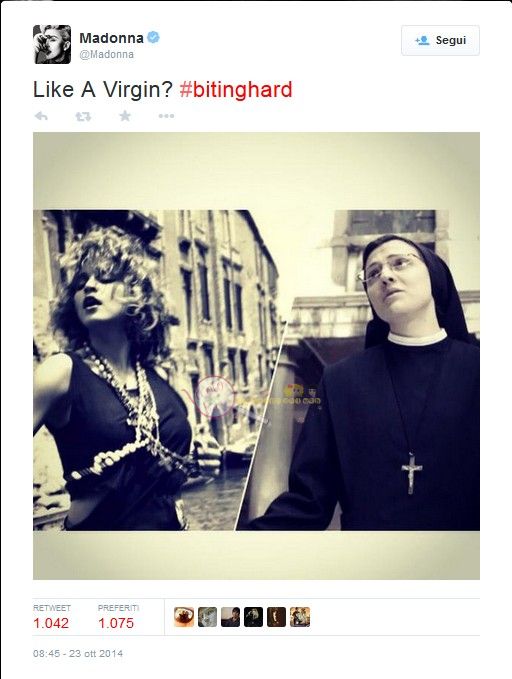Favorite the tweet with star icon
The height and width of the screenshot is (679, 512).
(x=125, y=116)
